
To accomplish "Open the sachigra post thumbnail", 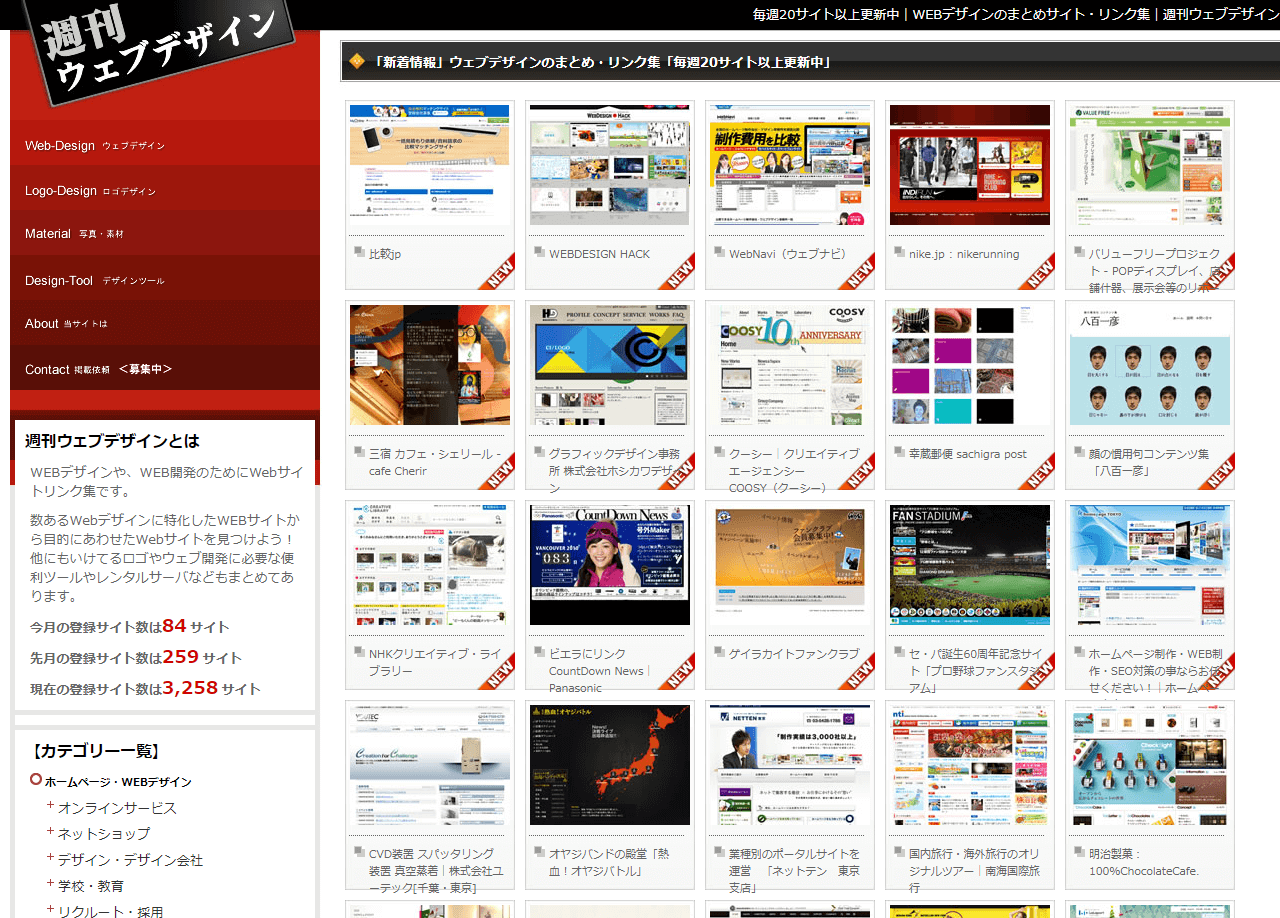I will (970, 365).
